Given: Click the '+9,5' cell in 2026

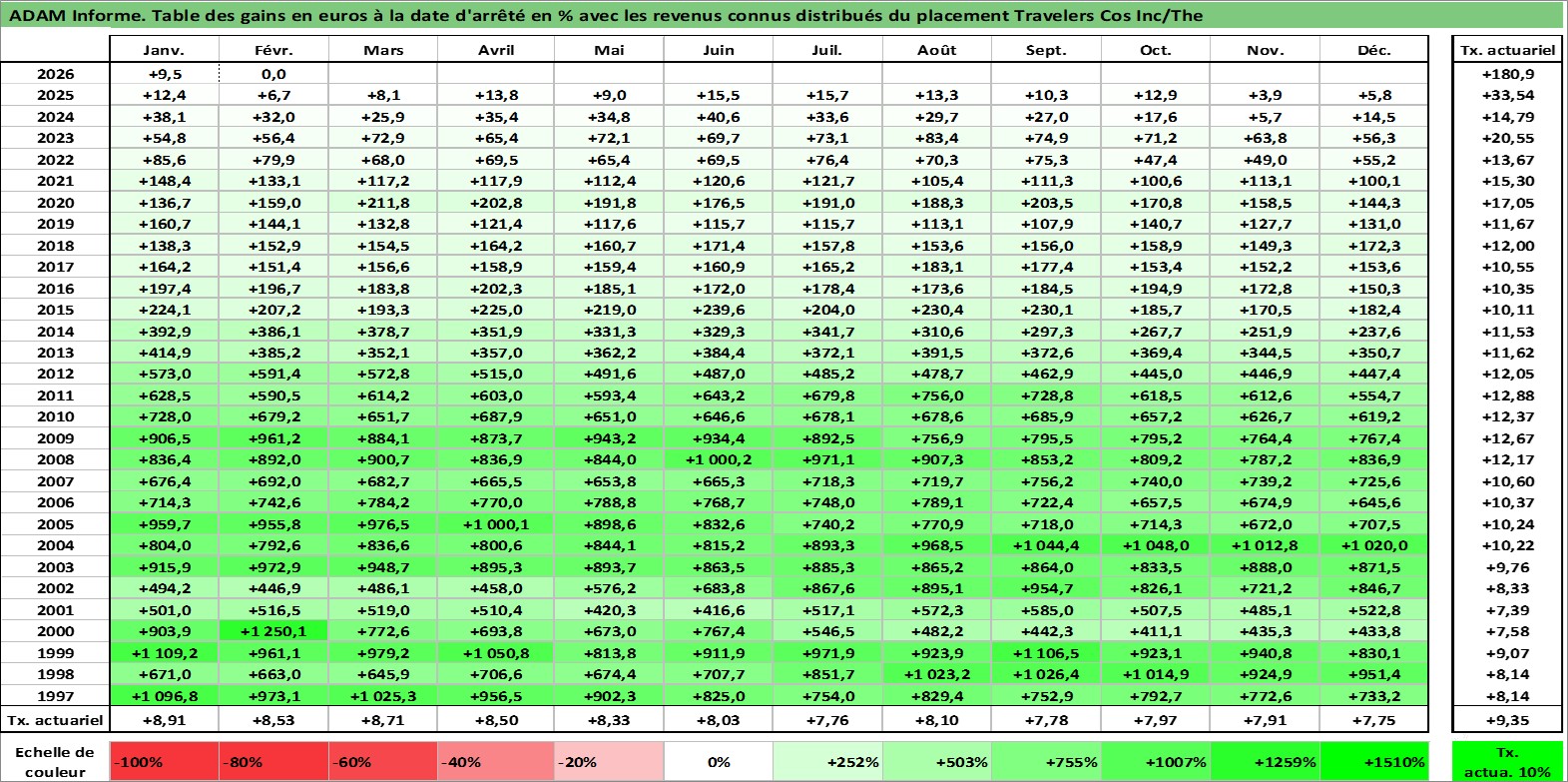Looking at the screenshot, I should 164,74.
